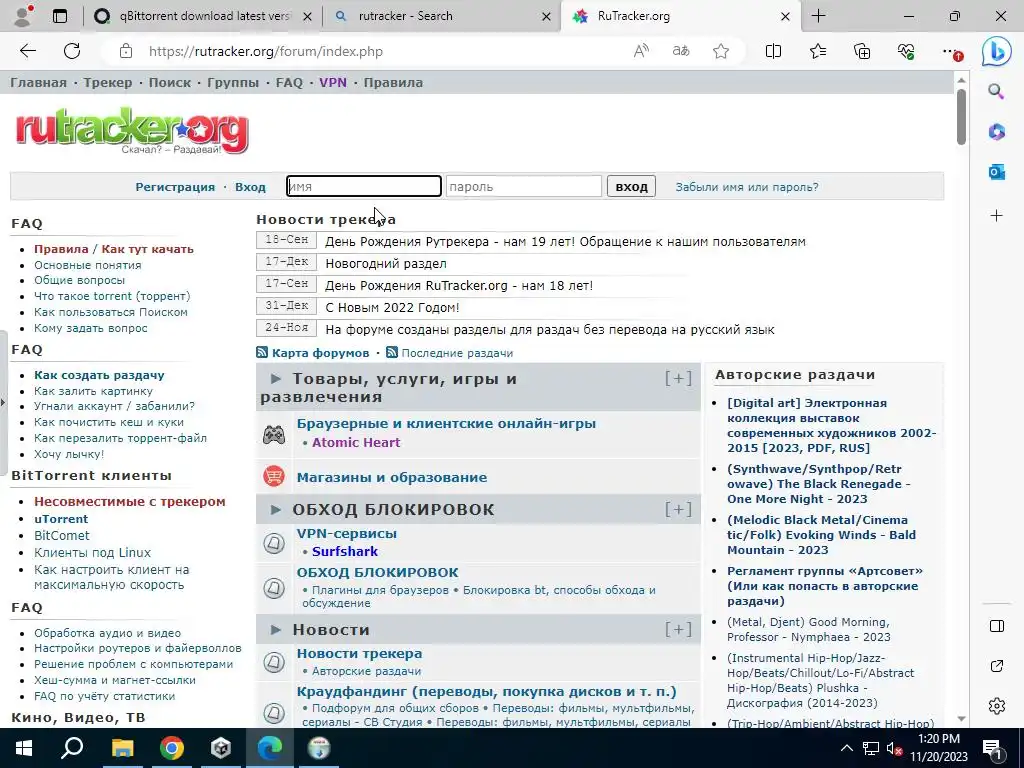Viewport: 1024px width, 768px height.
Task: Open the uTorrent client link
Action: pos(61,519)
